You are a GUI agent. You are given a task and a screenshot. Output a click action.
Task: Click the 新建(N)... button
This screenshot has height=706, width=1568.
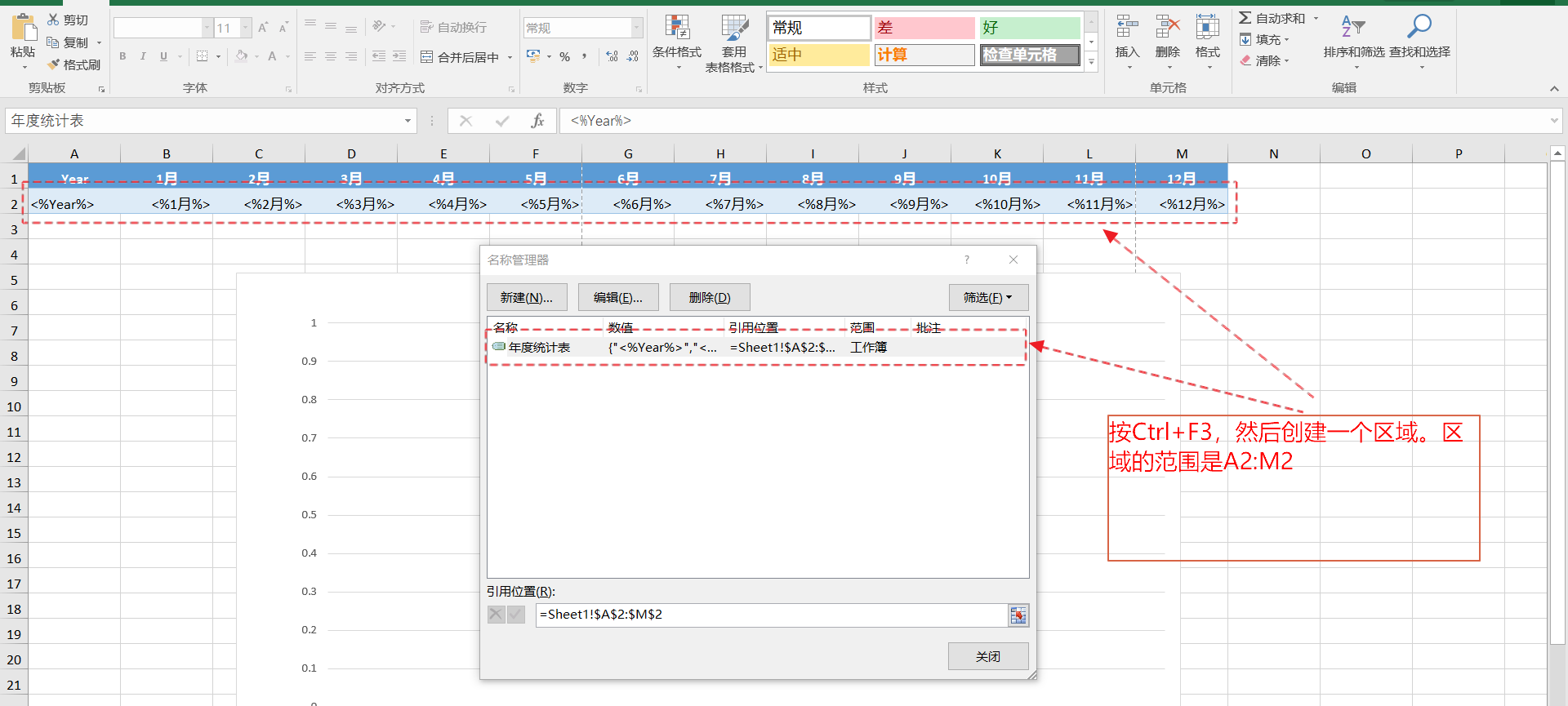[526, 298]
